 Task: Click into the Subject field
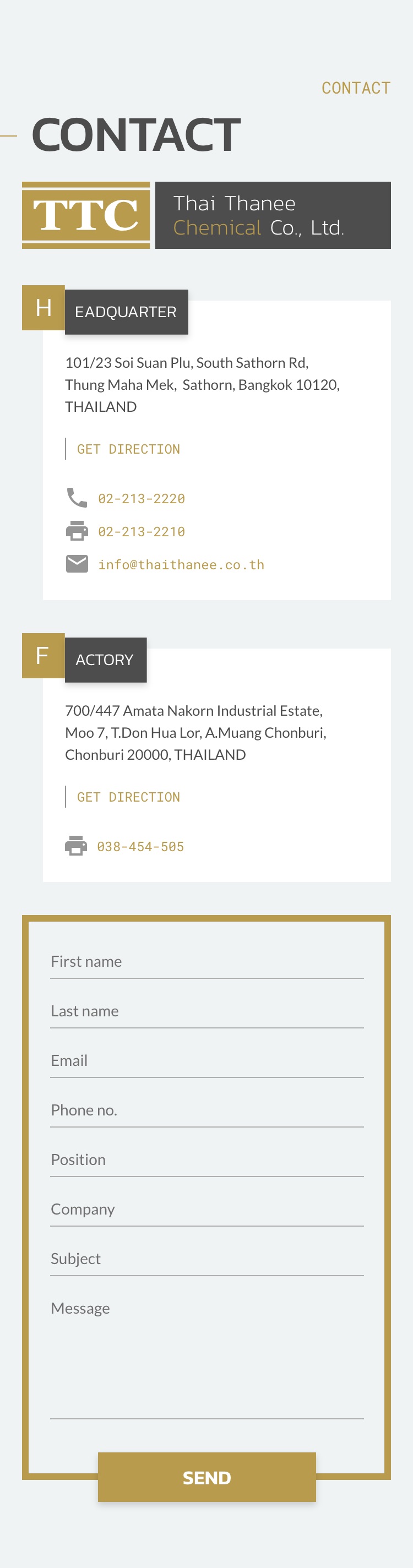point(207,1259)
